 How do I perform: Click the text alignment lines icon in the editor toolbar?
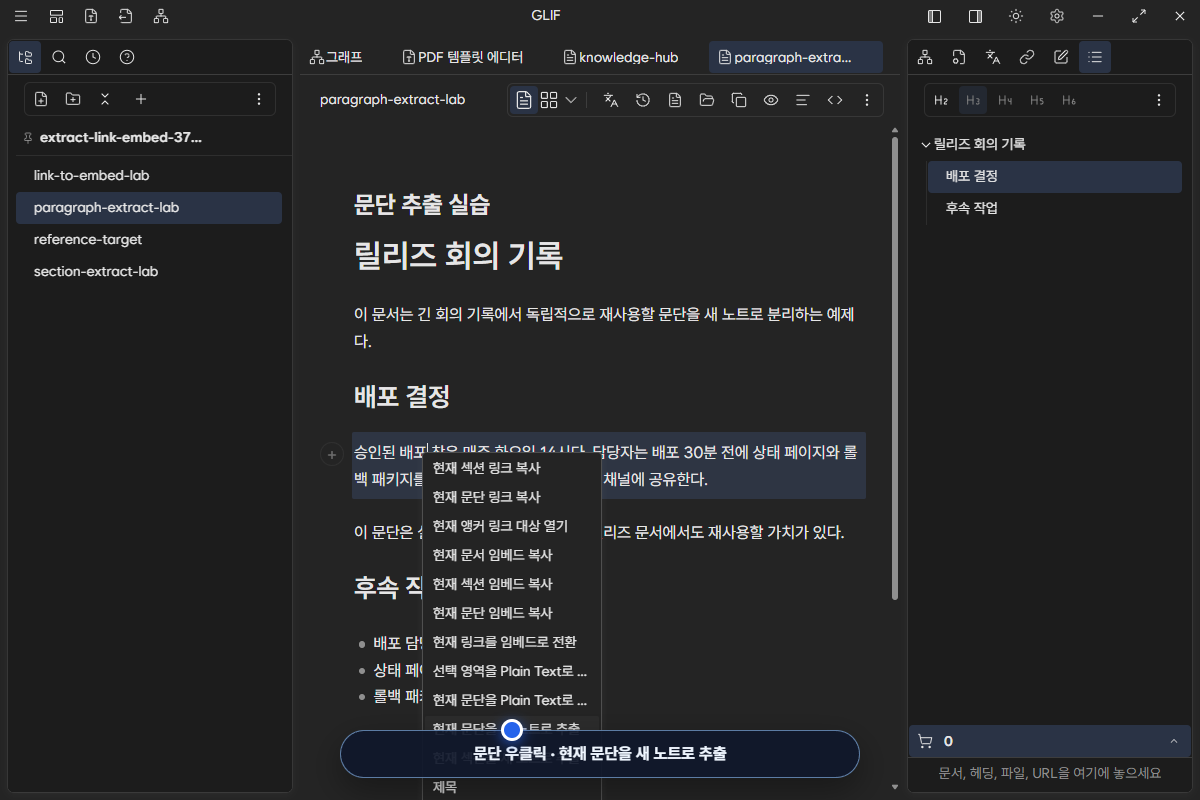tap(802, 100)
